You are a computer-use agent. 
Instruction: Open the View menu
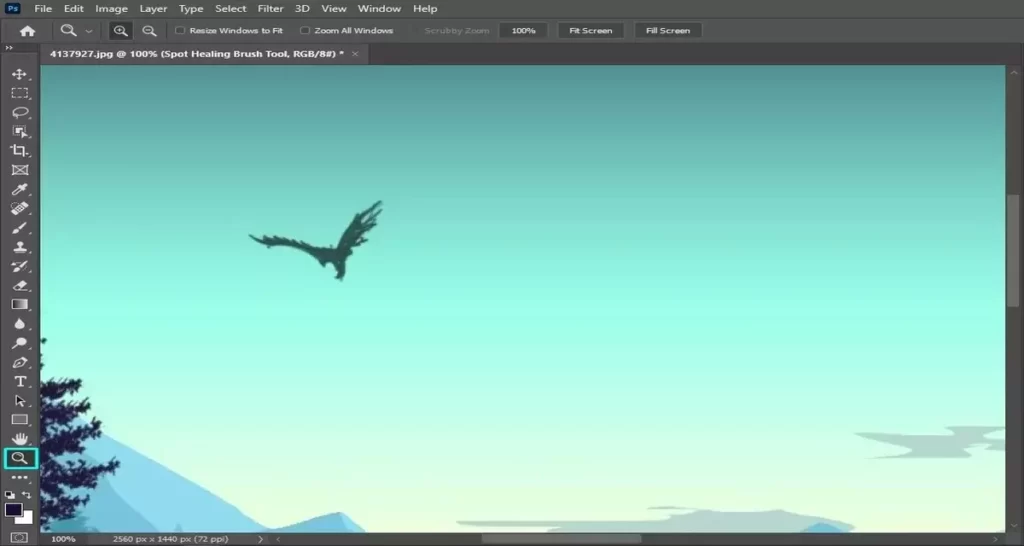(334, 8)
